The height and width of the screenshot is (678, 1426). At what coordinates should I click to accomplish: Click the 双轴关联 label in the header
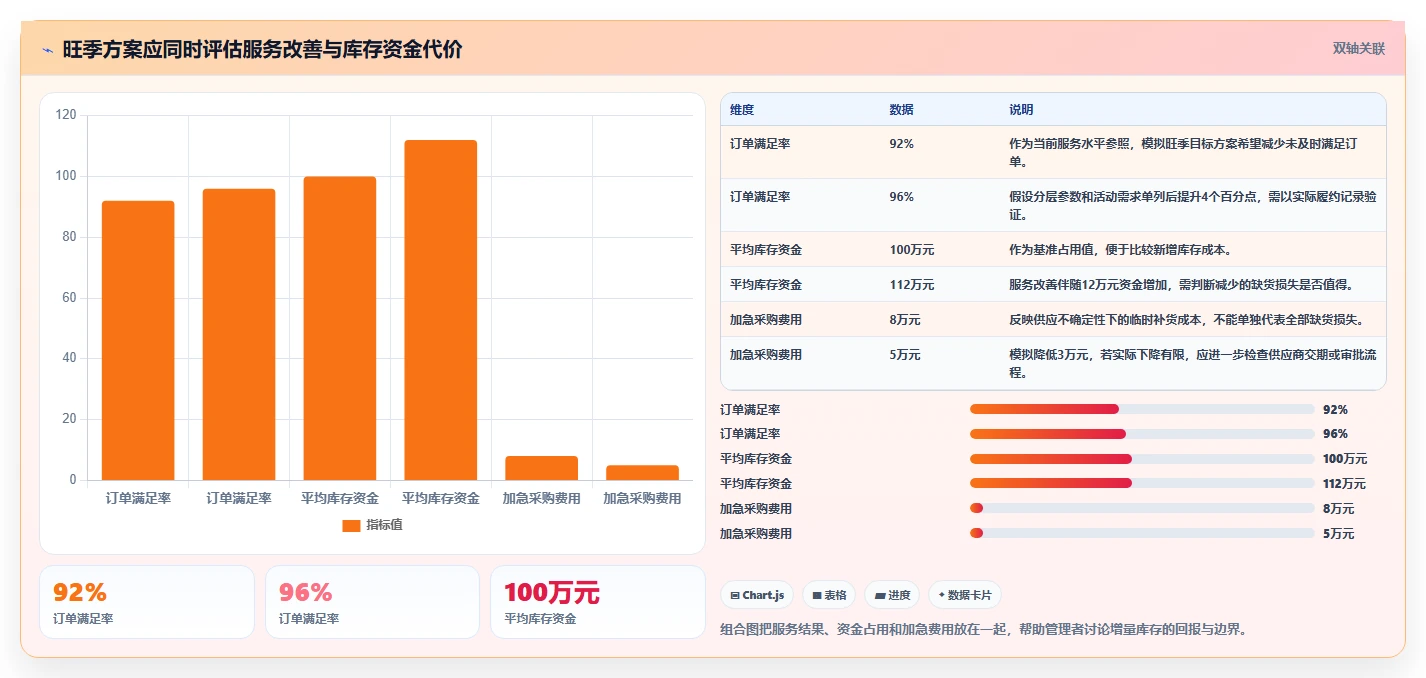click(x=1359, y=48)
